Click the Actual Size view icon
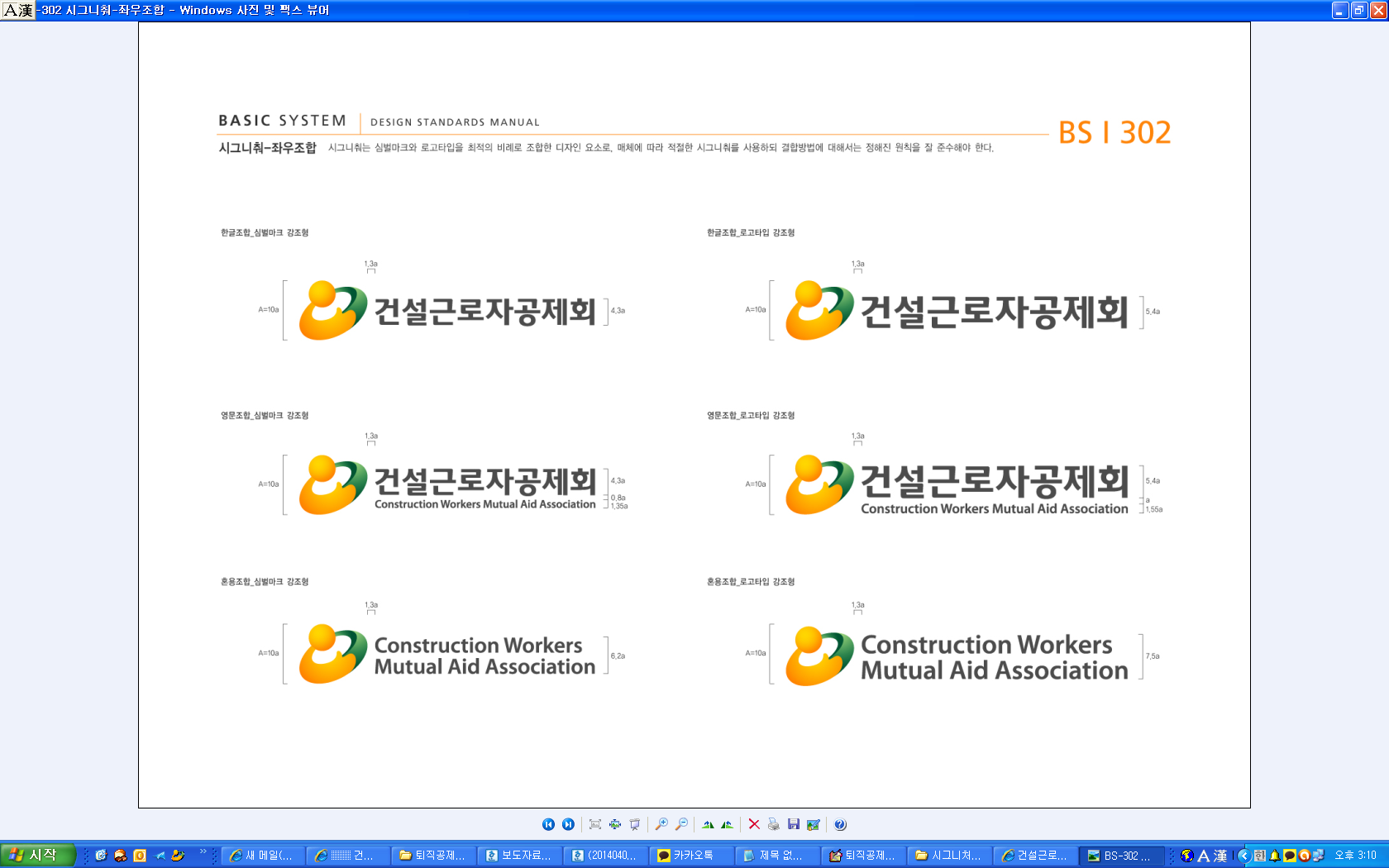Image resolution: width=1389 pixels, height=868 pixels. tap(615, 824)
